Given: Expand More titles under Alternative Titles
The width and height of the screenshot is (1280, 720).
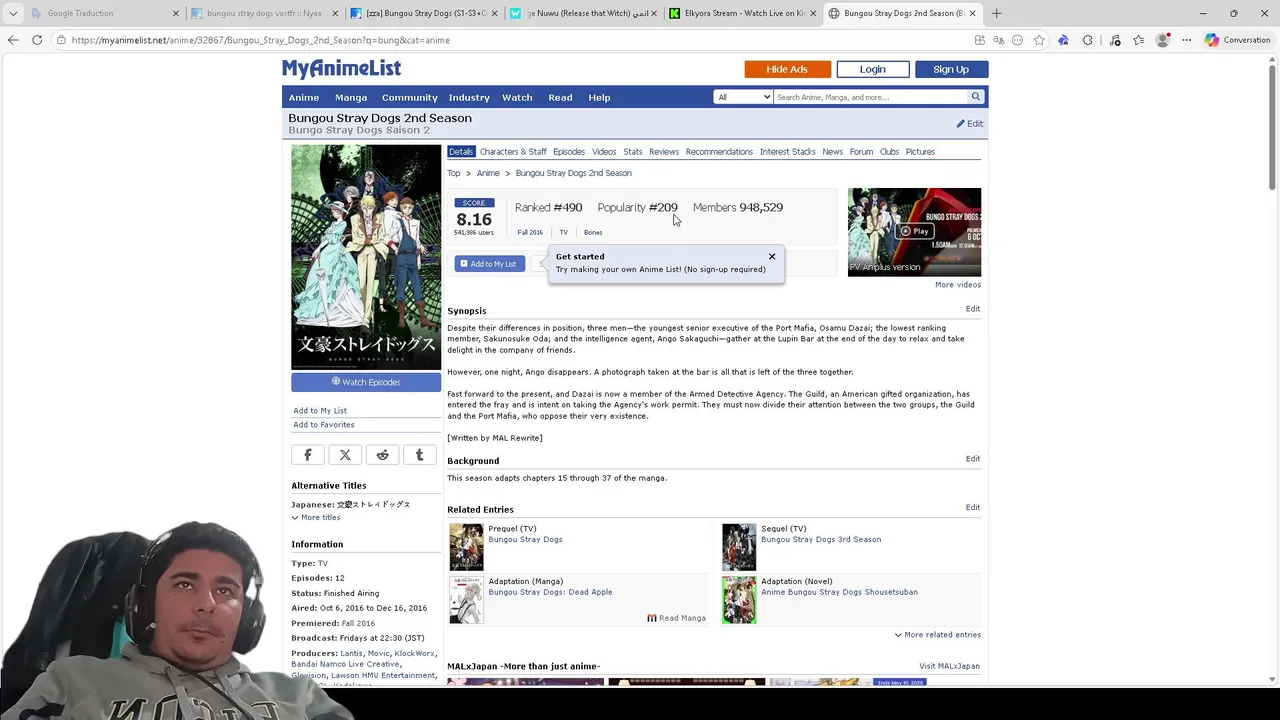Looking at the screenshot, I should (316, 518).
